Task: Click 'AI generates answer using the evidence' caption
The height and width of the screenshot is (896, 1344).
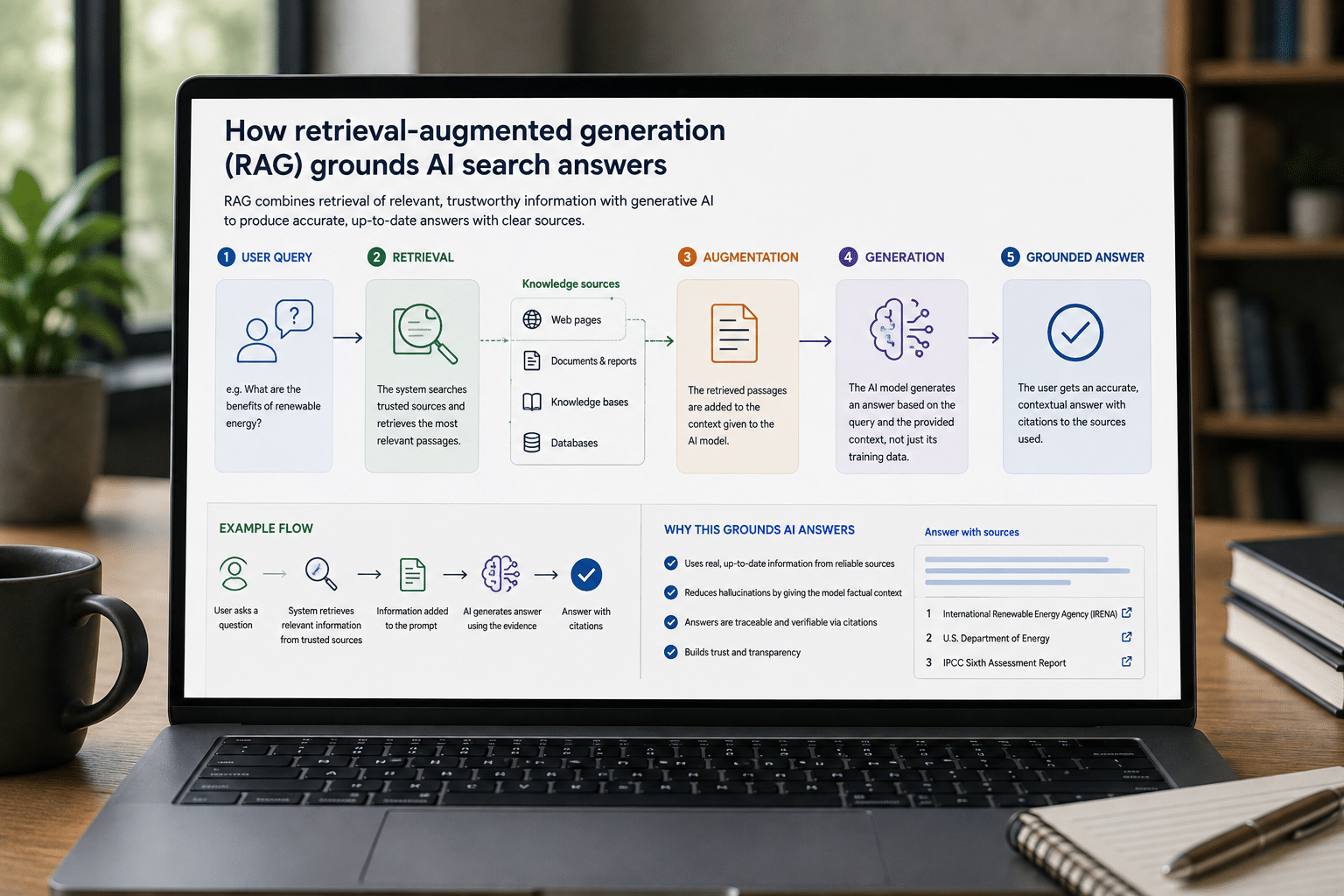Action: tap(502, 619)
